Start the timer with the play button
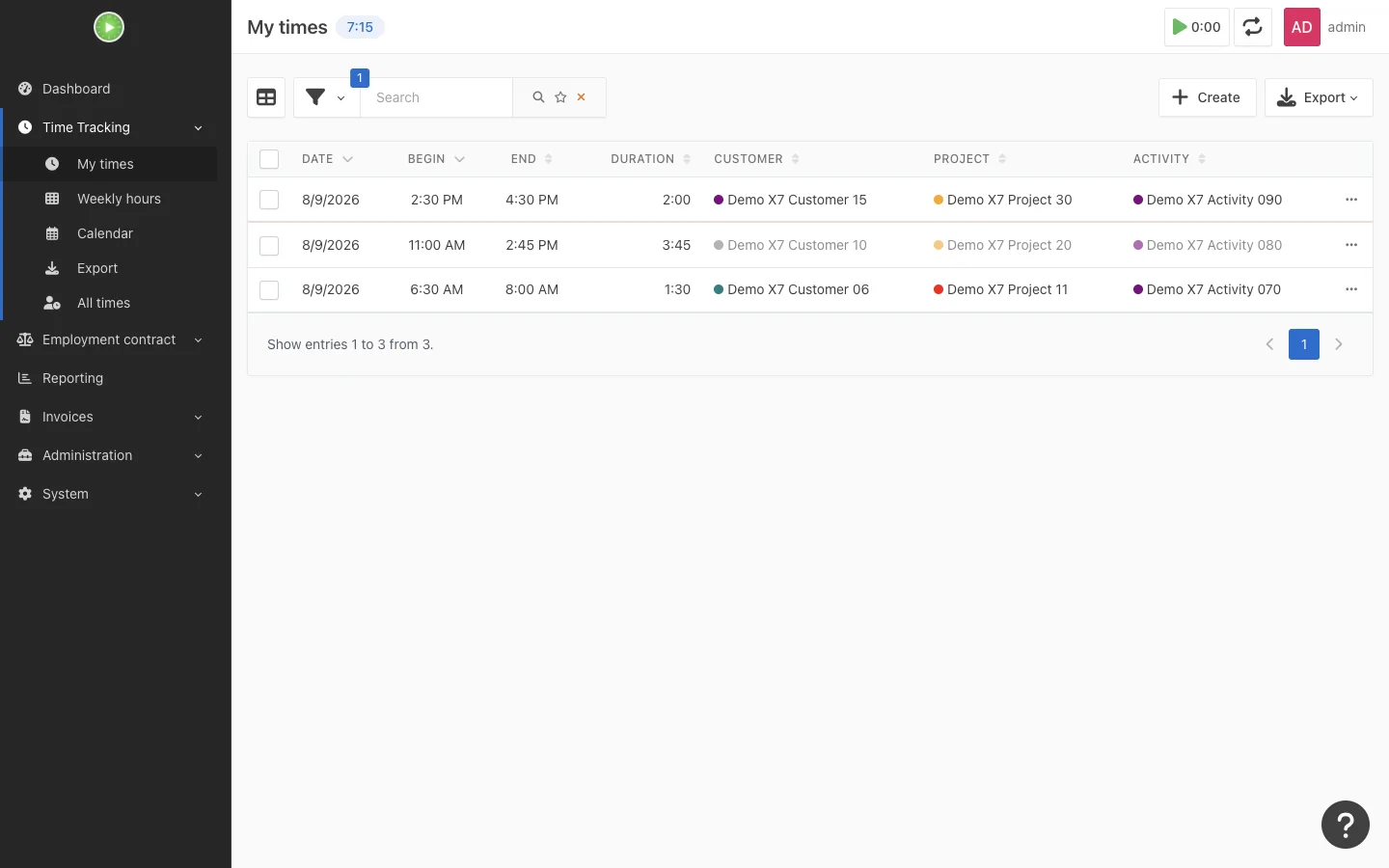The width and height of the screenshot is (1389, 868). pos(1196,27)
